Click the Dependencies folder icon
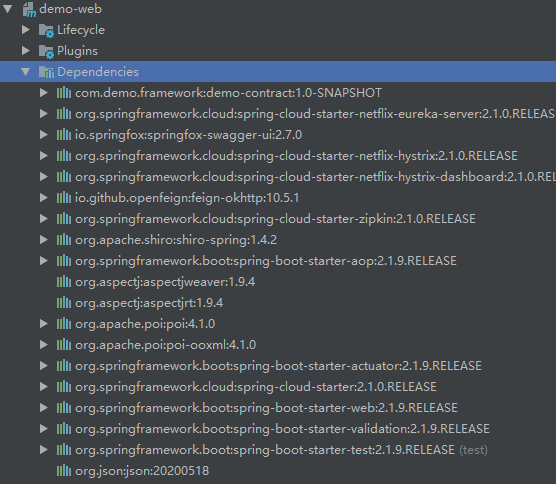Image resolution: width=556 pixels, height=484 pixels. pos(46,72)
